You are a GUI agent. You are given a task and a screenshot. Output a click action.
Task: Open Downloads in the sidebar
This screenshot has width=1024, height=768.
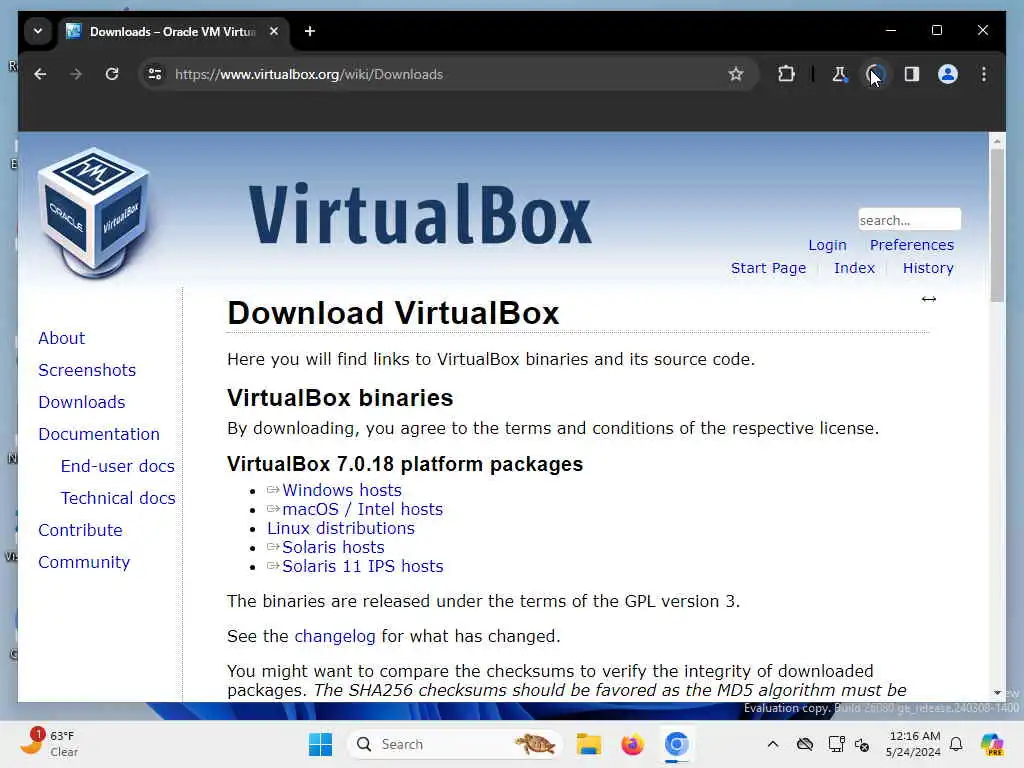click(x=82, y=402)
